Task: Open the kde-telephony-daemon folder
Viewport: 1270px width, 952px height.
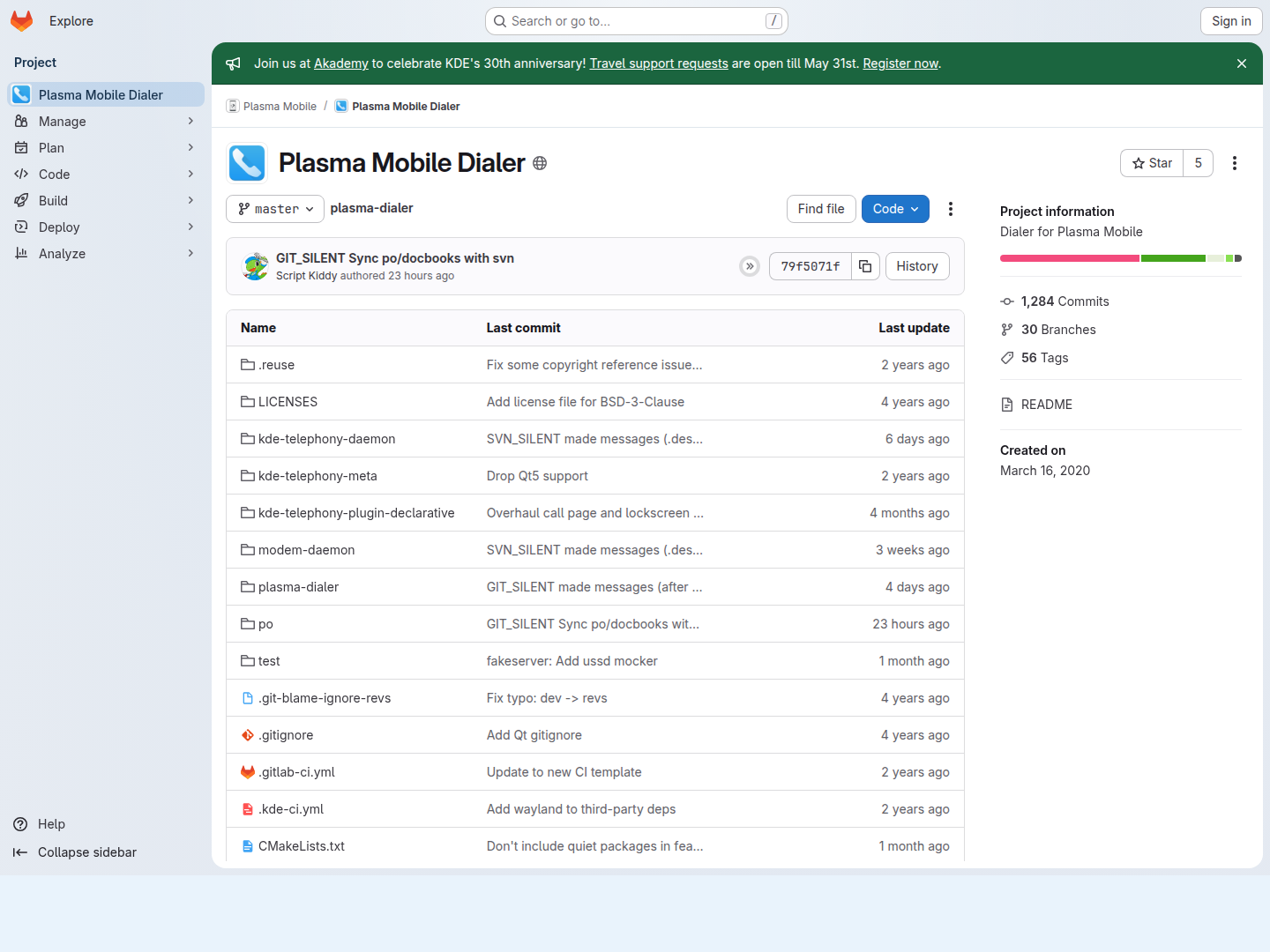Action: point(326,439)
